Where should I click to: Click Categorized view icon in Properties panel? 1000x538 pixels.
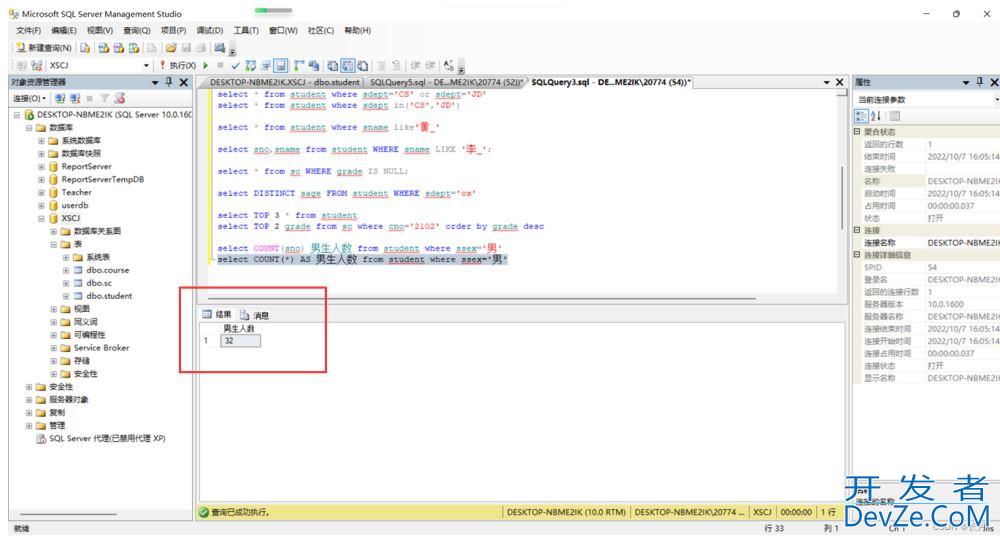point(861,116)
